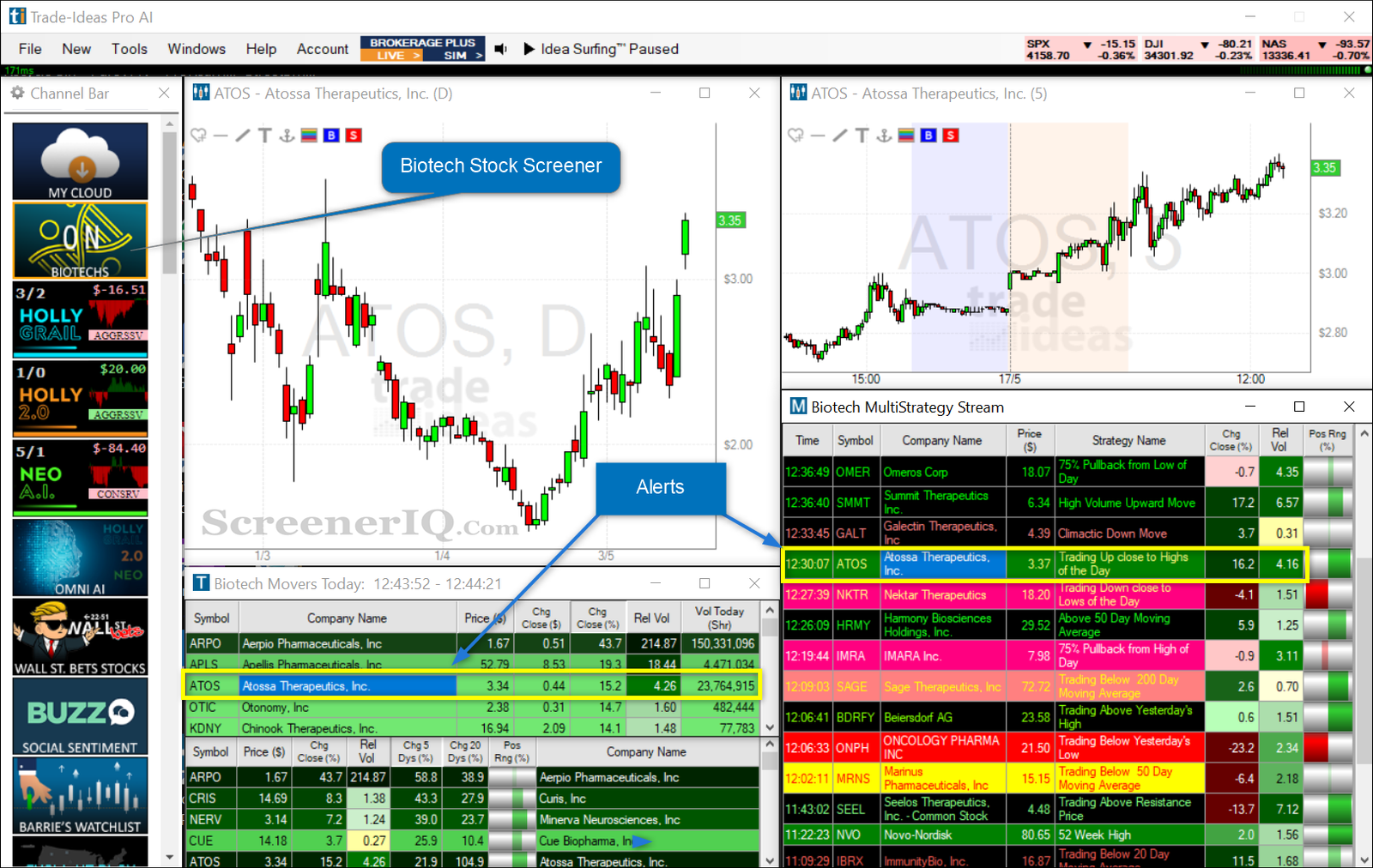Click the DJI index ticker
Image resolution: width=1373 pixels, height=868 pixels.
(x=1198, y=50)
